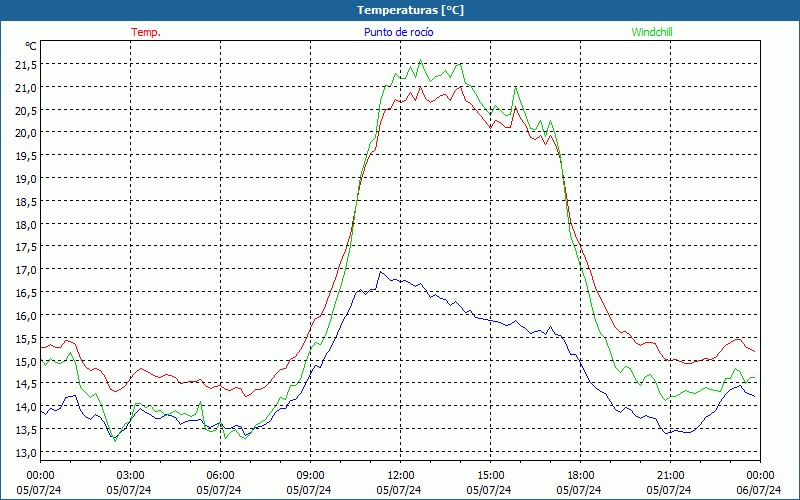Click the 20,0 y-axis value
The width and height of the screenshot is (800, 500).
click(26, 133)
